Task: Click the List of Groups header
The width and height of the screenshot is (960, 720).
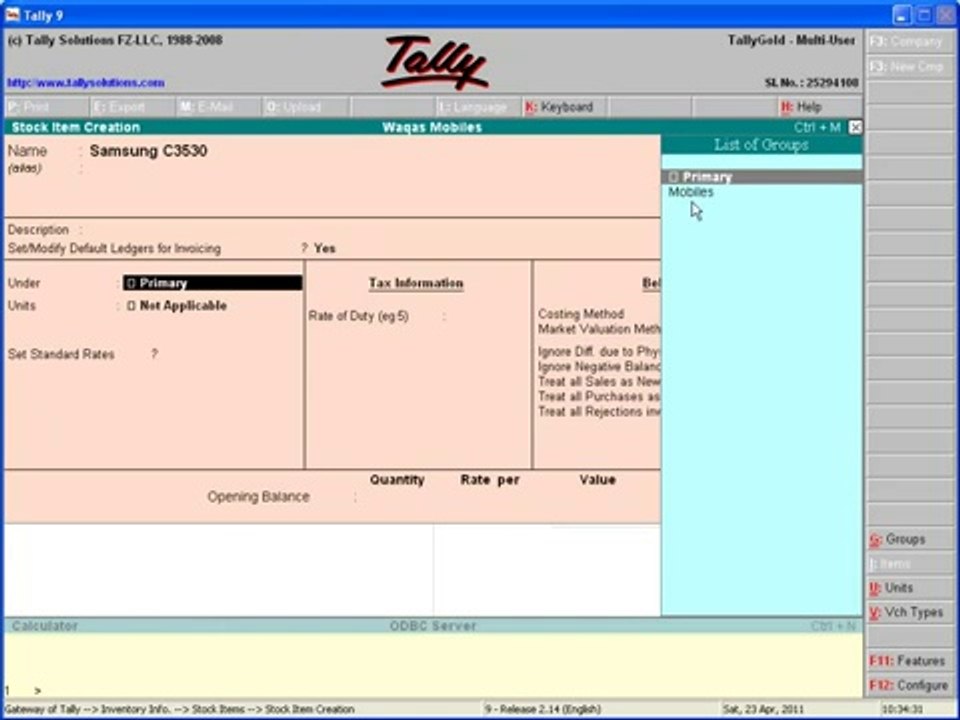Action: [761, 145]
